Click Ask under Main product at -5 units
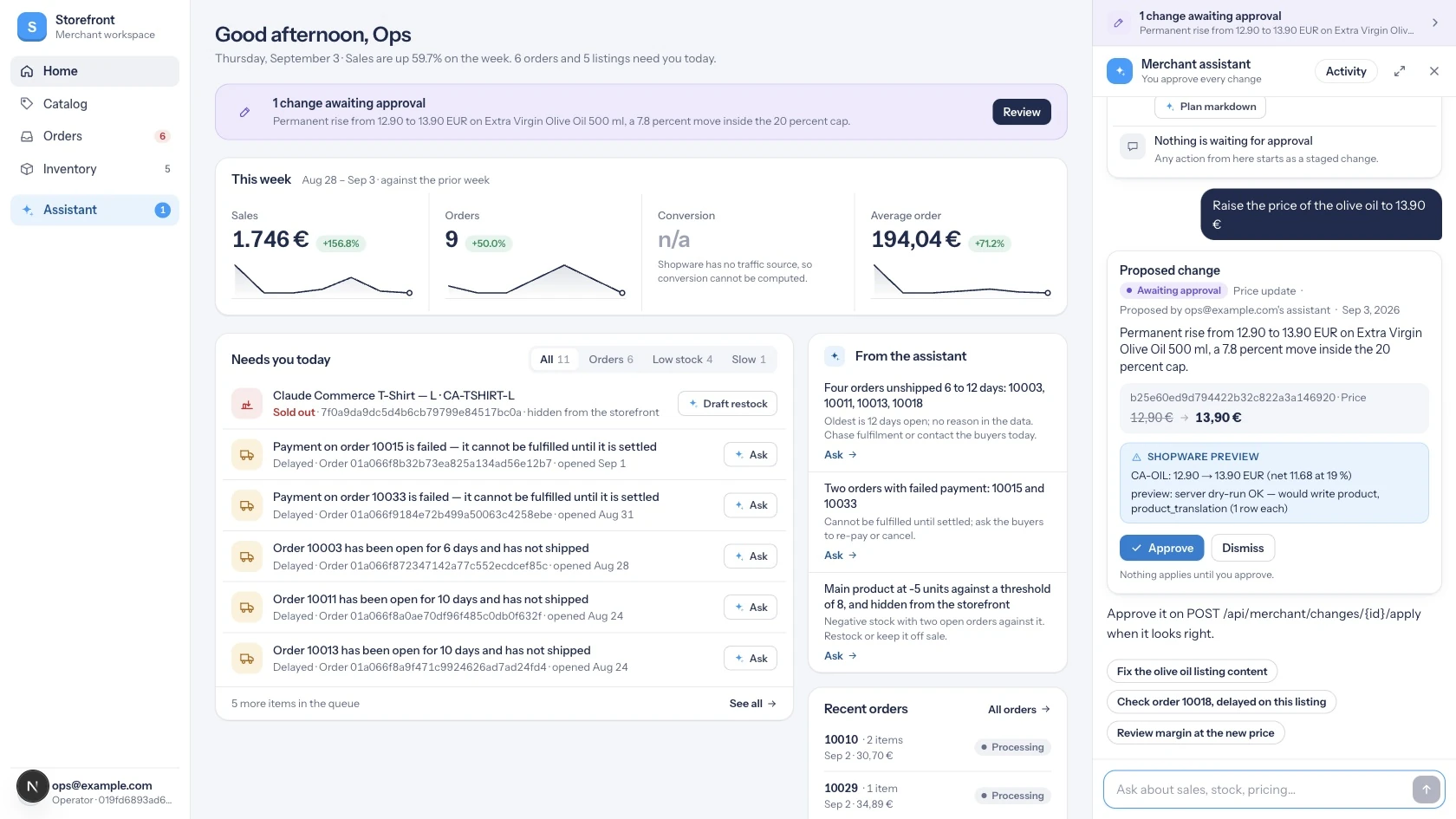1456x819 pixels. (x=840, y=656)
